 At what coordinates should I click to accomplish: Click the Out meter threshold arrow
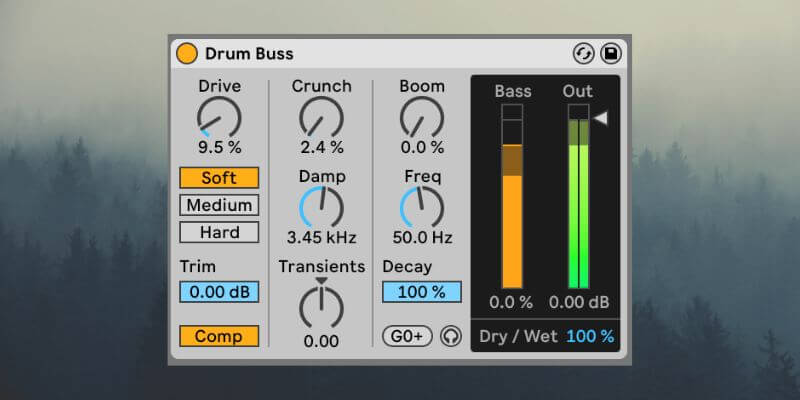[601, 119]
